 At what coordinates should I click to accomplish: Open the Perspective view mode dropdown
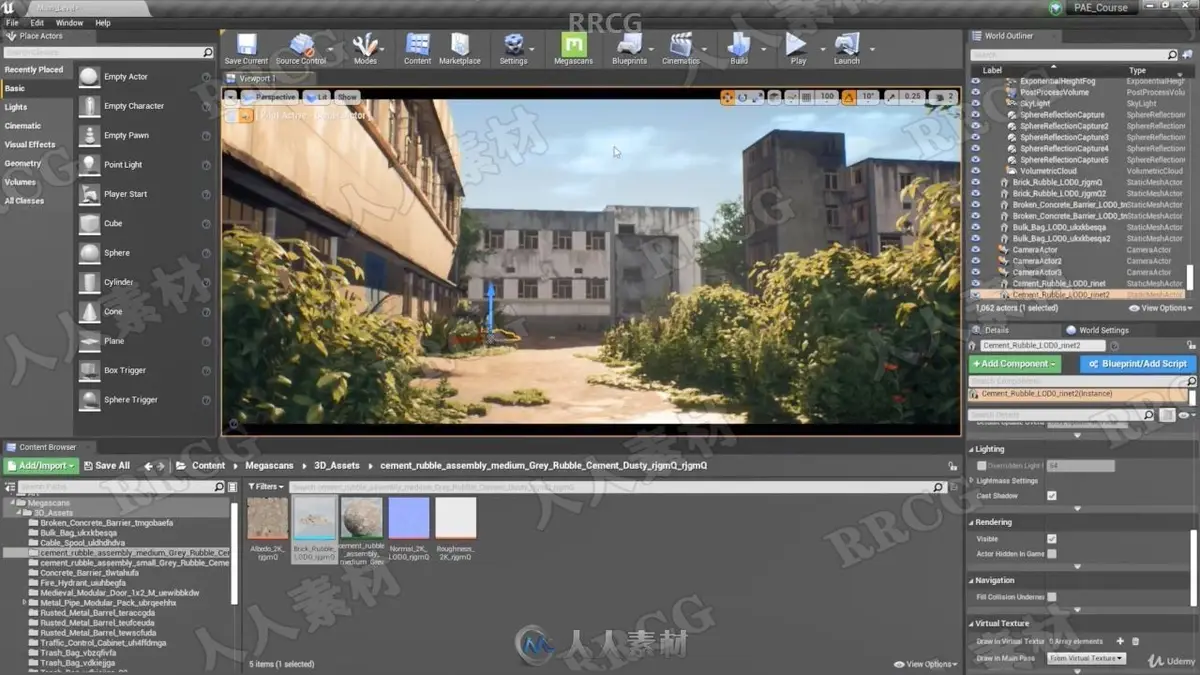tap(269, 97)
